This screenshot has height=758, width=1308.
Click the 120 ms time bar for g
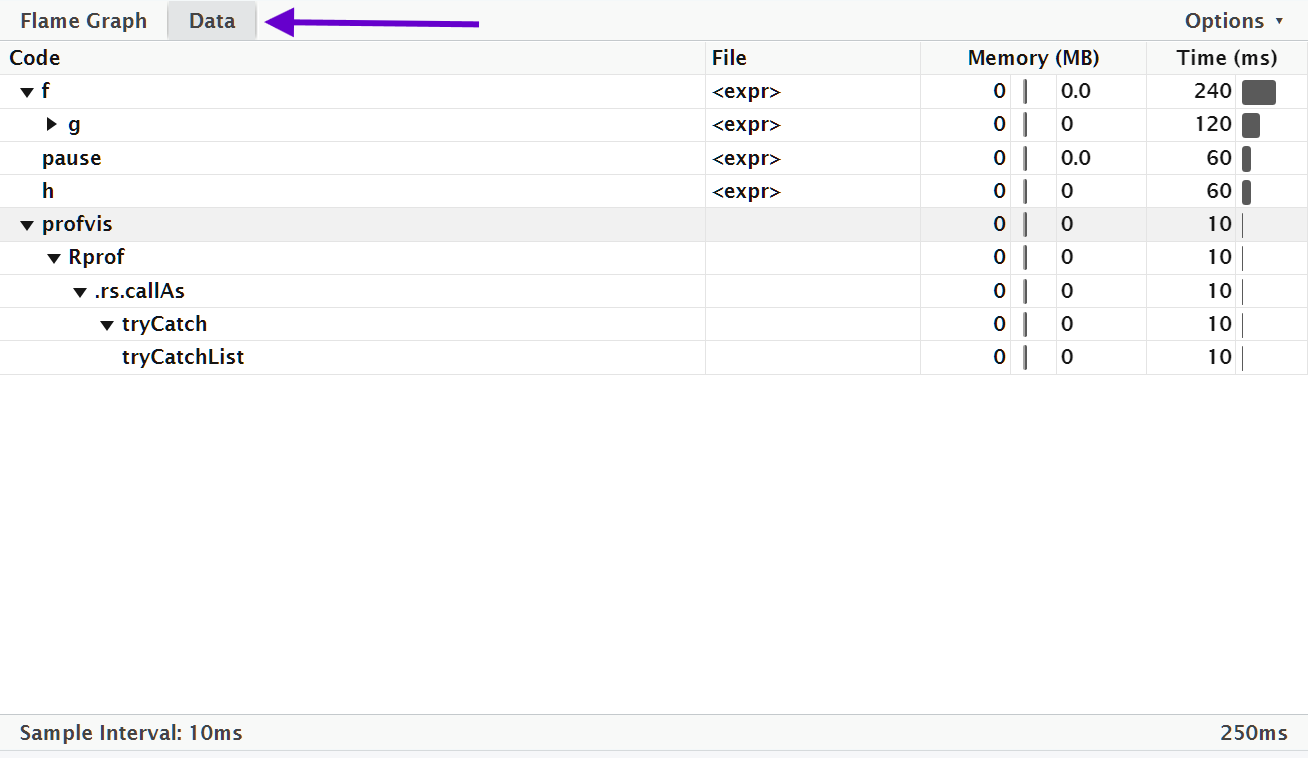(x=1250, y=125)
